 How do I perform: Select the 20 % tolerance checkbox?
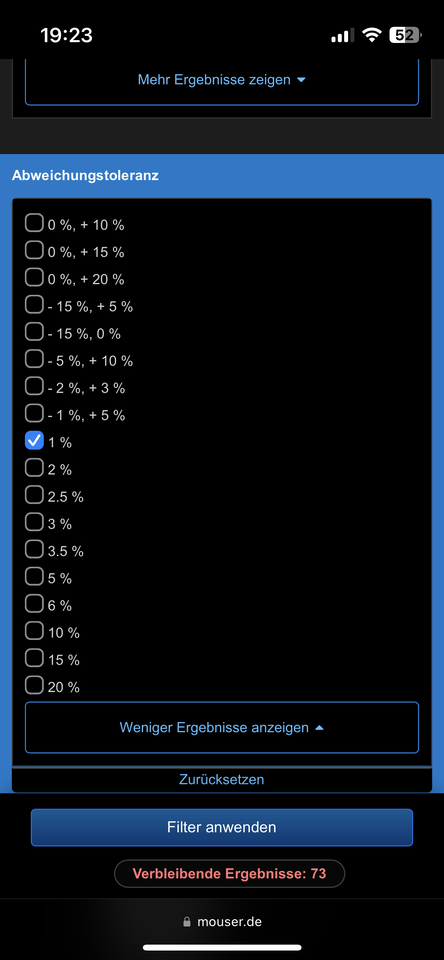tap(34, 685)
